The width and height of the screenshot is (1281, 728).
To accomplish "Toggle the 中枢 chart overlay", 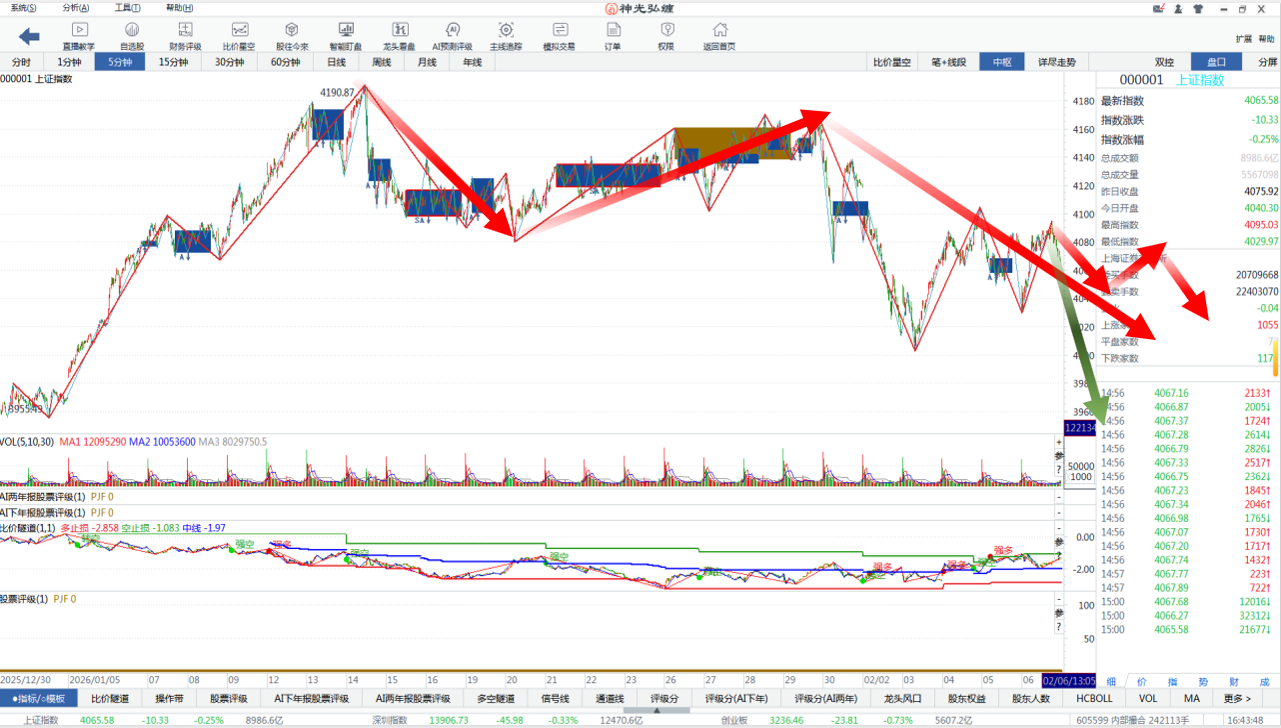I will (1002, 62).
